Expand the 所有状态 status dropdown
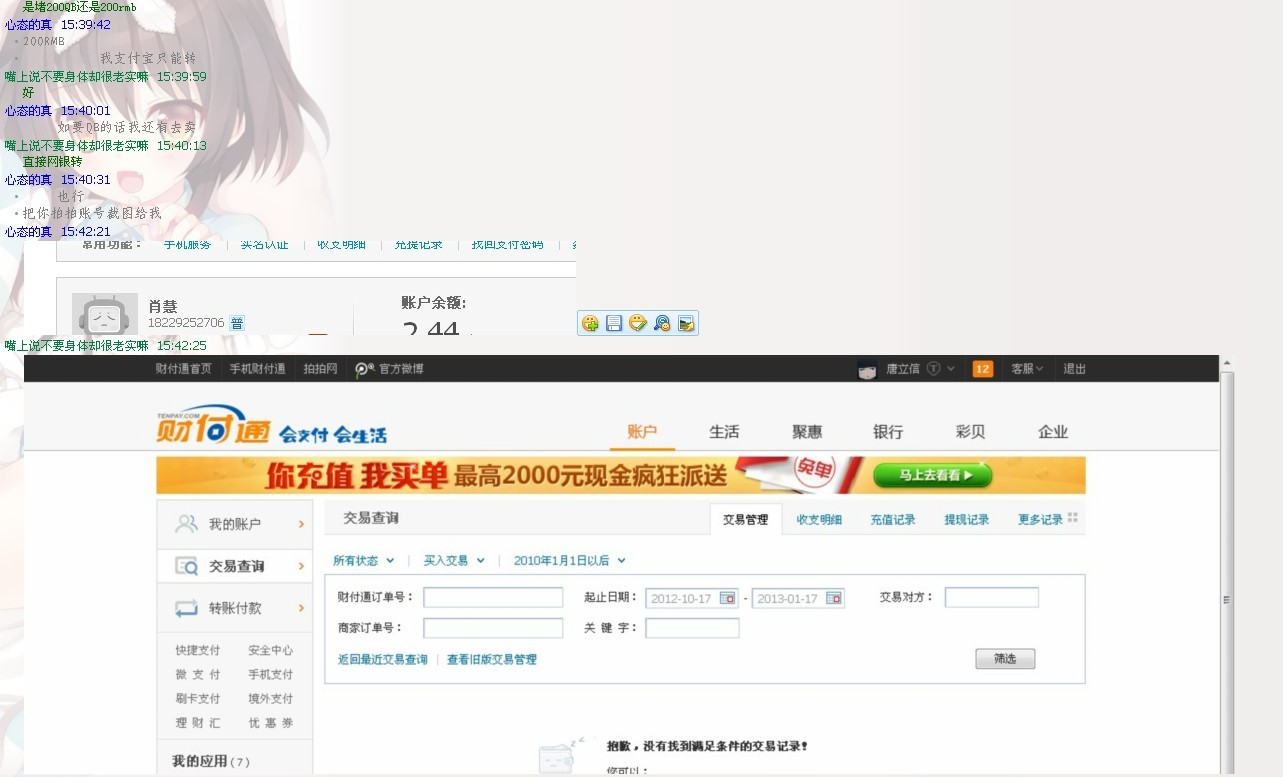Screen dimensions: 1283x777 pyautogui.click(x=363, y=561)
